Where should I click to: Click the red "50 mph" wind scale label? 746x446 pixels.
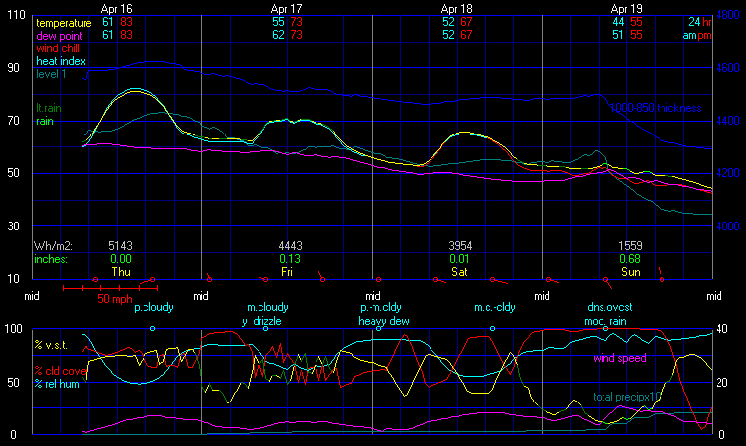pos(115,299)
